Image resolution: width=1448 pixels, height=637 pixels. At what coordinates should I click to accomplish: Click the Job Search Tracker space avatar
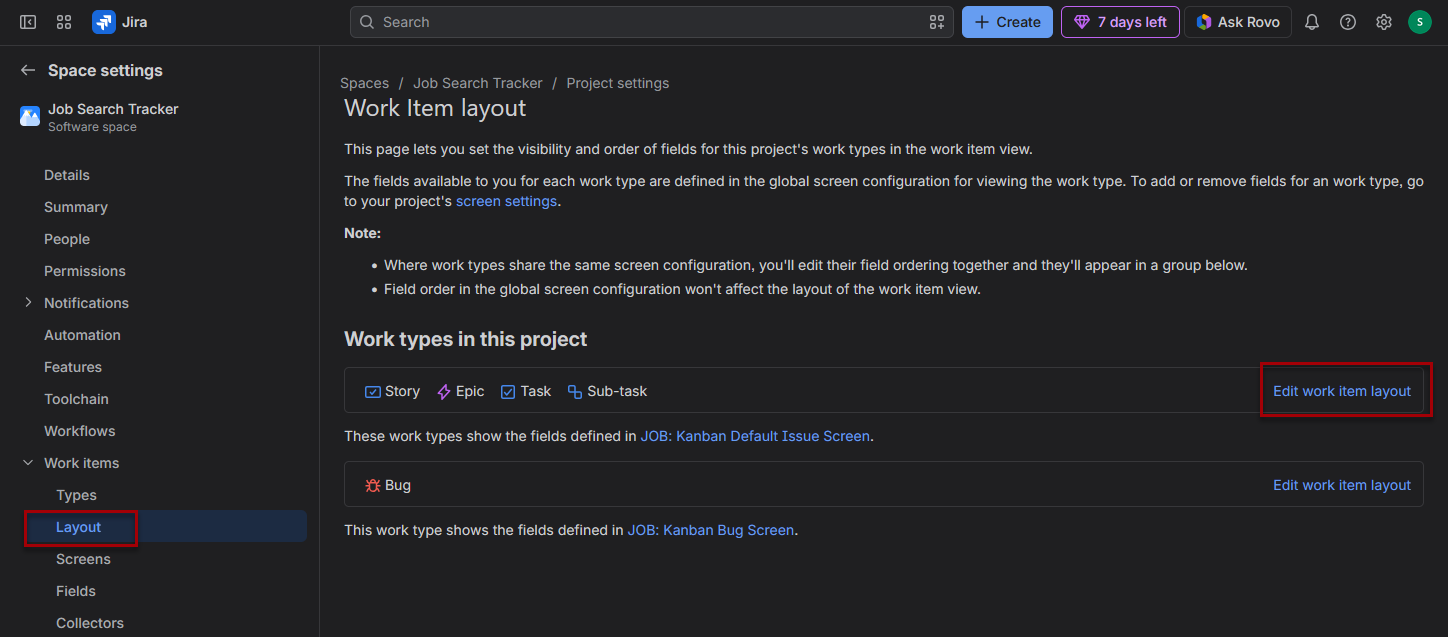click(x=30, y=117)
